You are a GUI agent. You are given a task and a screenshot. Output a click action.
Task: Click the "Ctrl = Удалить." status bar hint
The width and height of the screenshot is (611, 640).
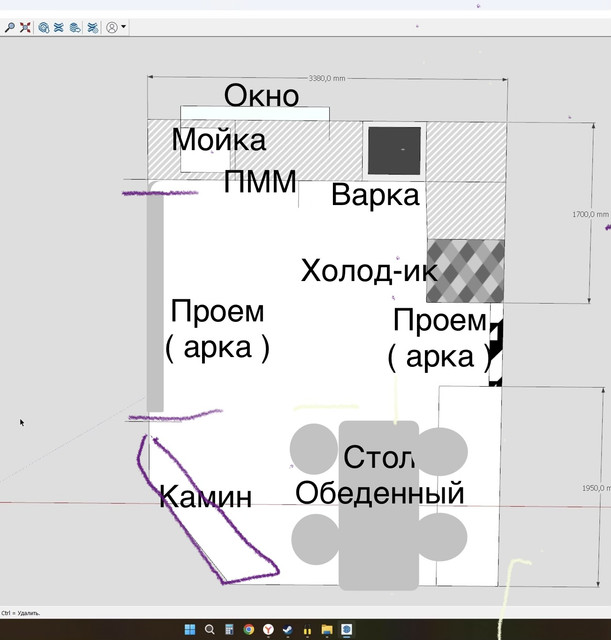20,613
